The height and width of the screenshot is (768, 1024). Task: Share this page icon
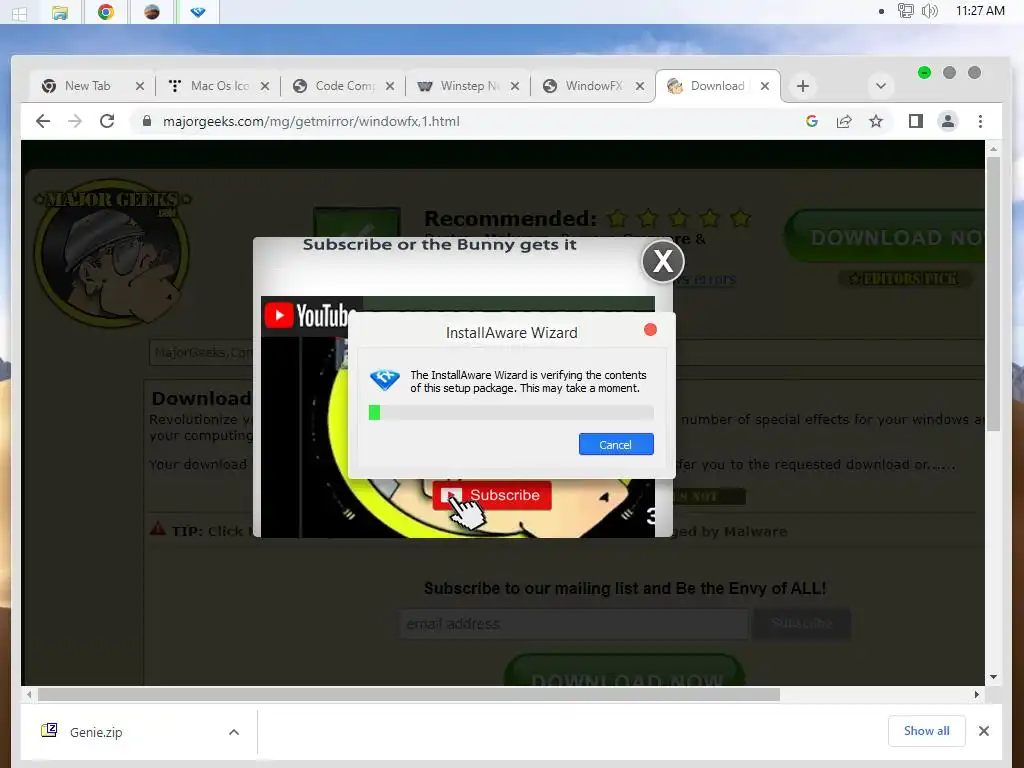click(844, 121)
